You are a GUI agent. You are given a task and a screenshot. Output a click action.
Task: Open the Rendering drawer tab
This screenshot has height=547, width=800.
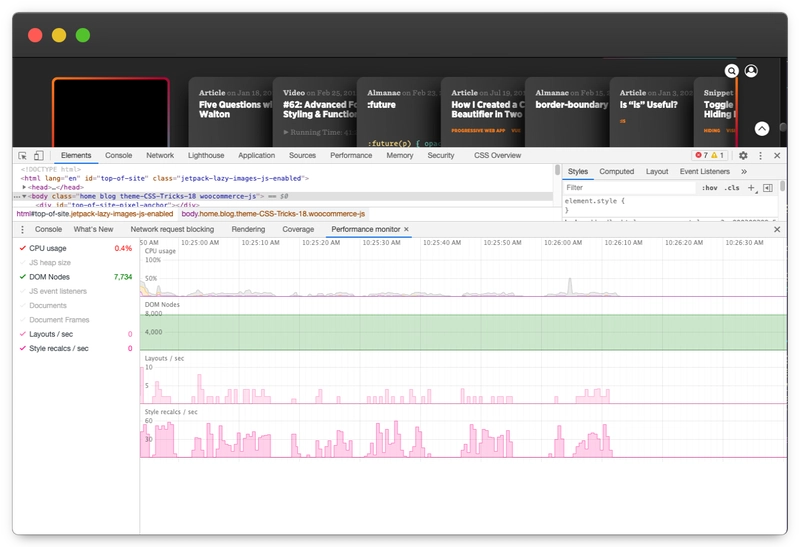tap(248, 230)
